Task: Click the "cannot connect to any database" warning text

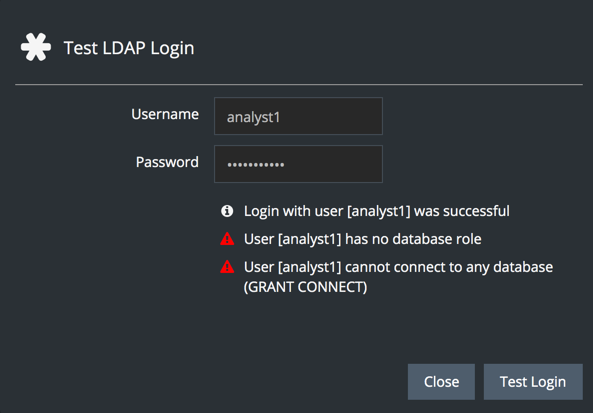Action: point(449,267)
